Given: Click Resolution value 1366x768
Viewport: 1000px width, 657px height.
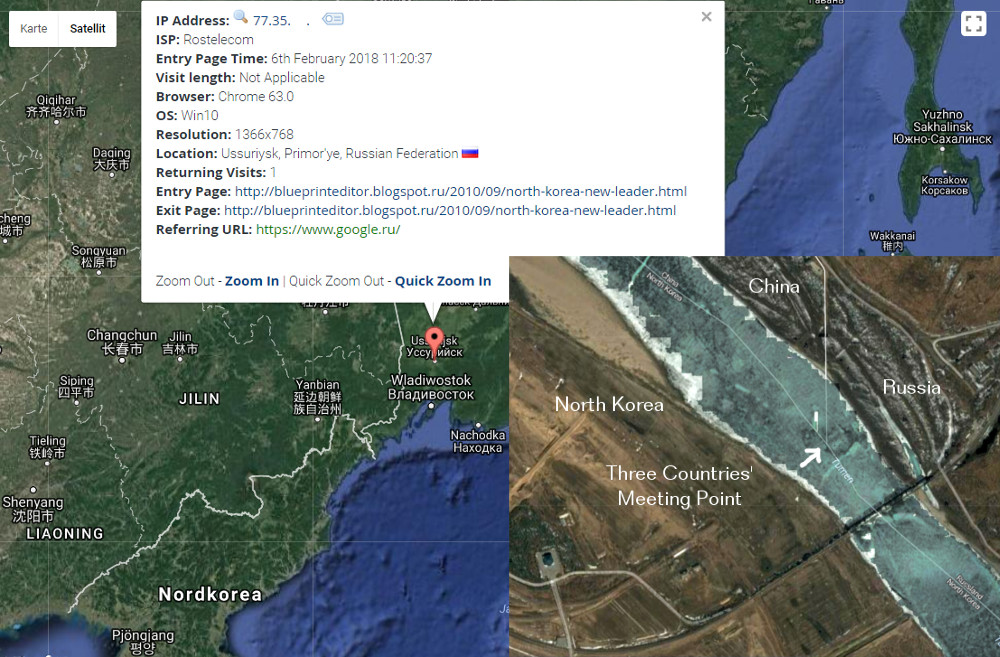Looking at the screenshot, I should (264, 135).
